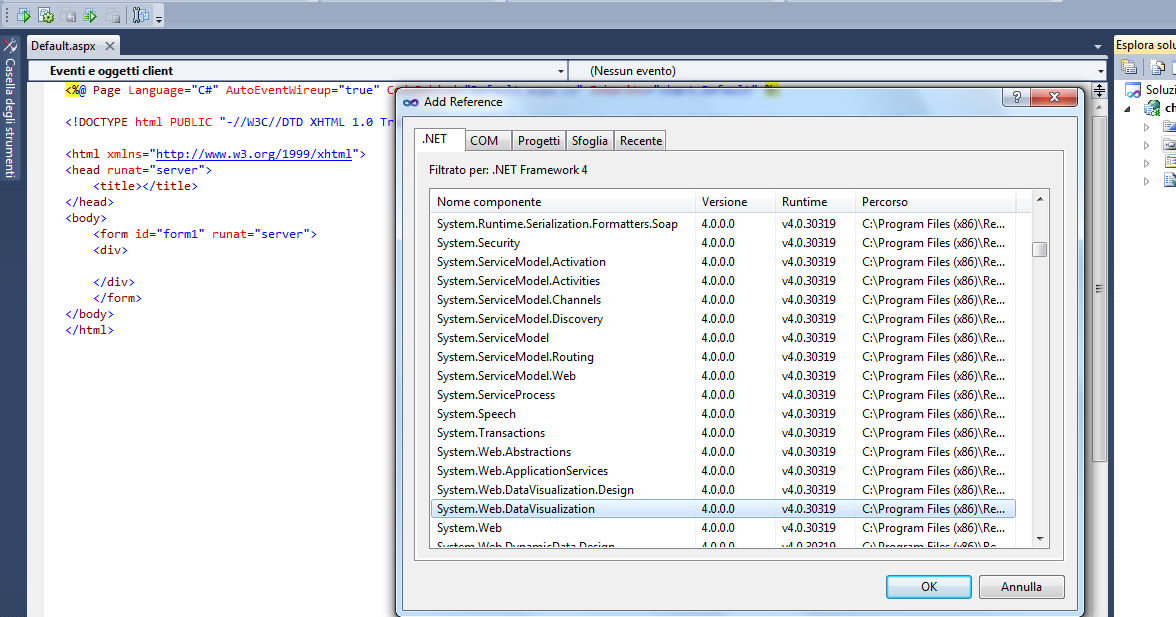Screen dimensions: 1176x617
Task: Click the Start debugging toolbar icon
Action: pos(23,15)
